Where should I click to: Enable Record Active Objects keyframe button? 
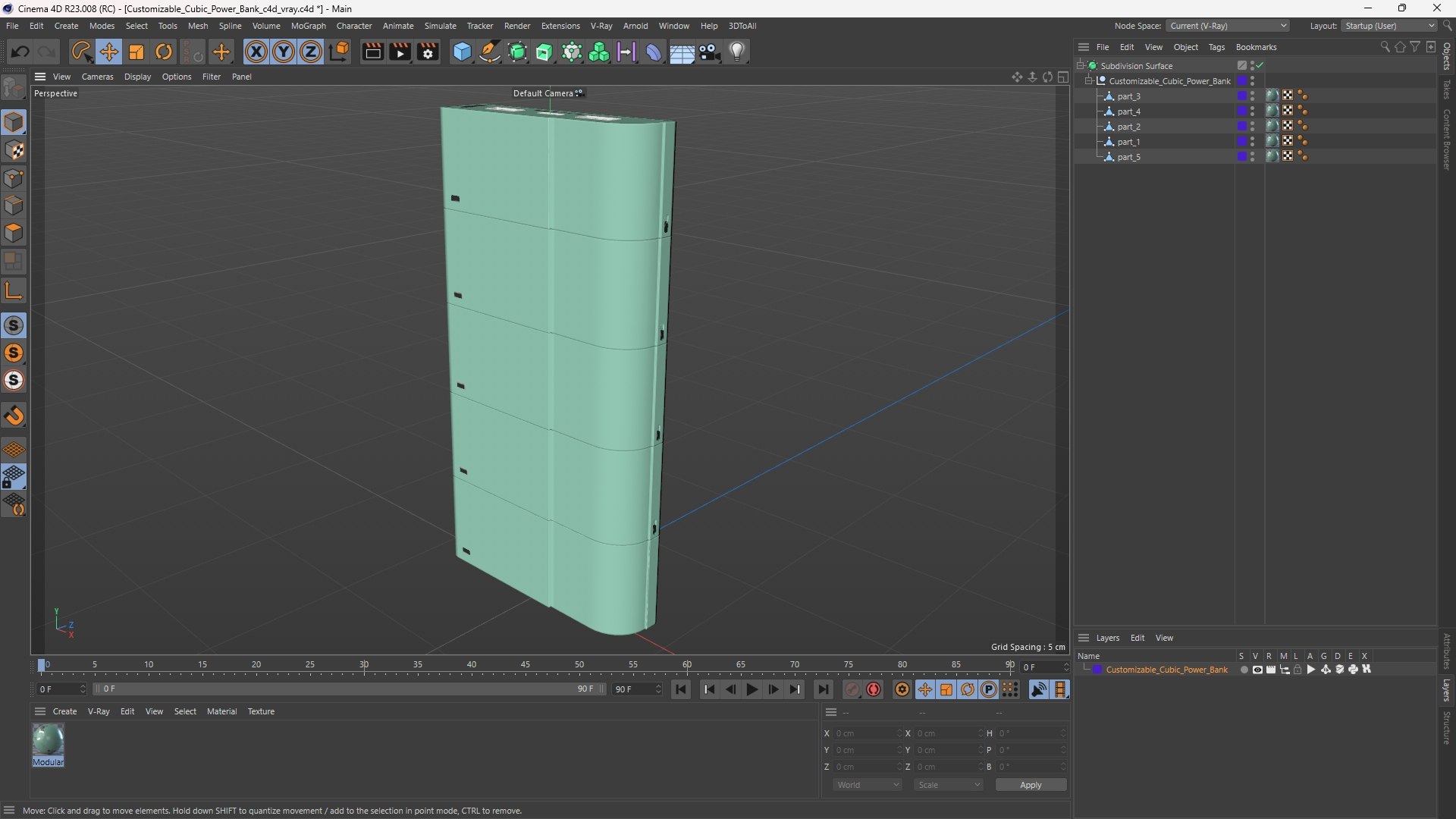pyautogui.click(x=852, y=689)
